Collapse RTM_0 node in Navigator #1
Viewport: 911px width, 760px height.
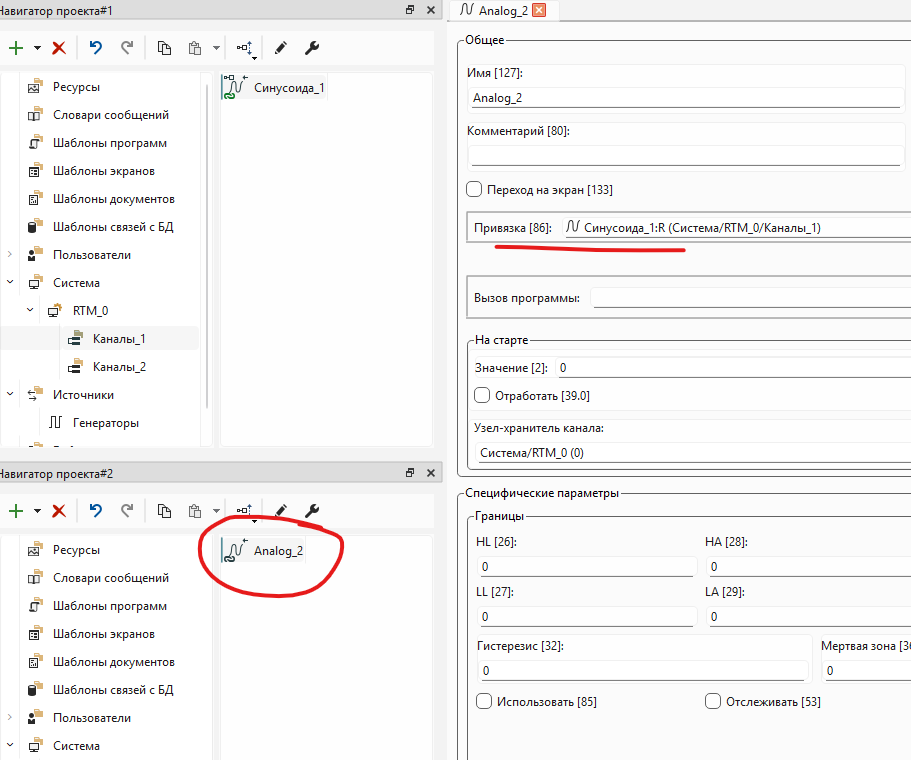[x=30, y=310]
